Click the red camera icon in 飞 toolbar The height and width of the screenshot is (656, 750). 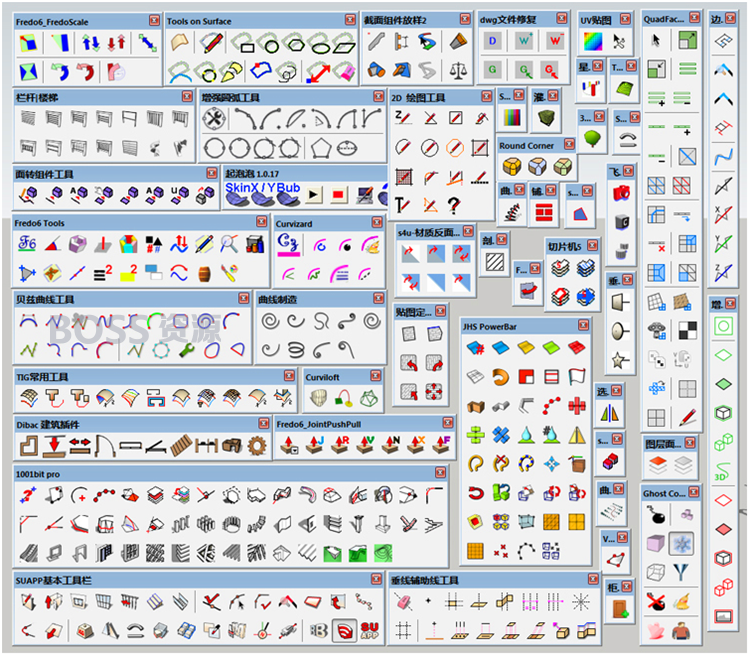click(622, 193)
